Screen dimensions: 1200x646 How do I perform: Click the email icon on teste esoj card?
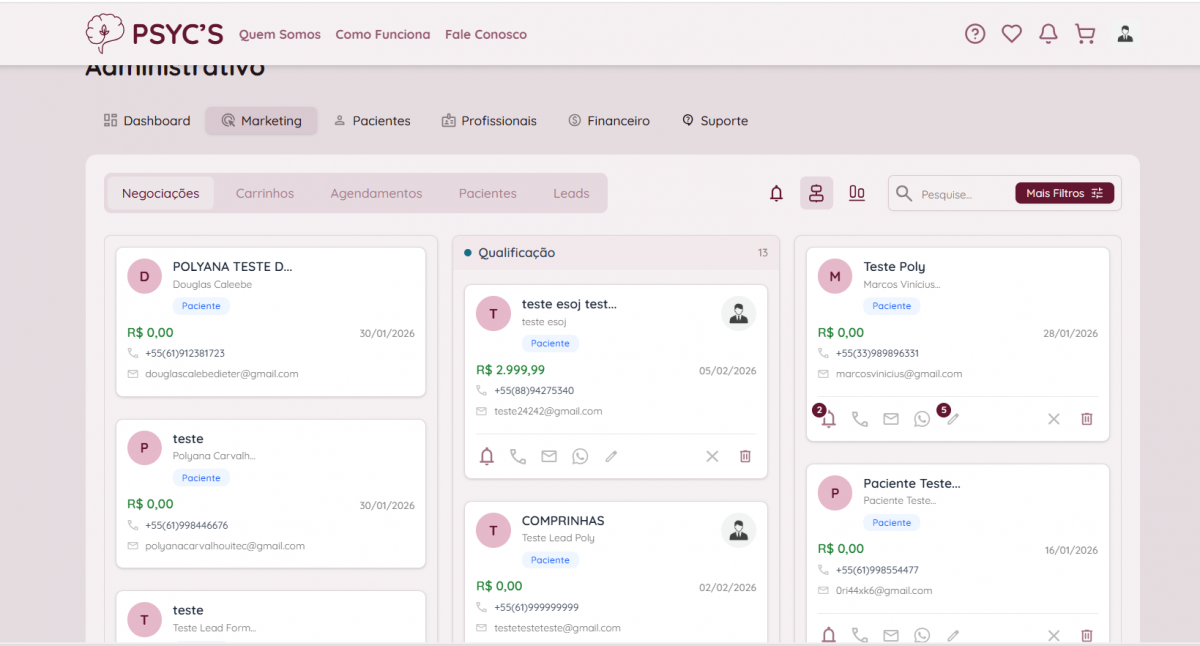click(x=549, y=456)
